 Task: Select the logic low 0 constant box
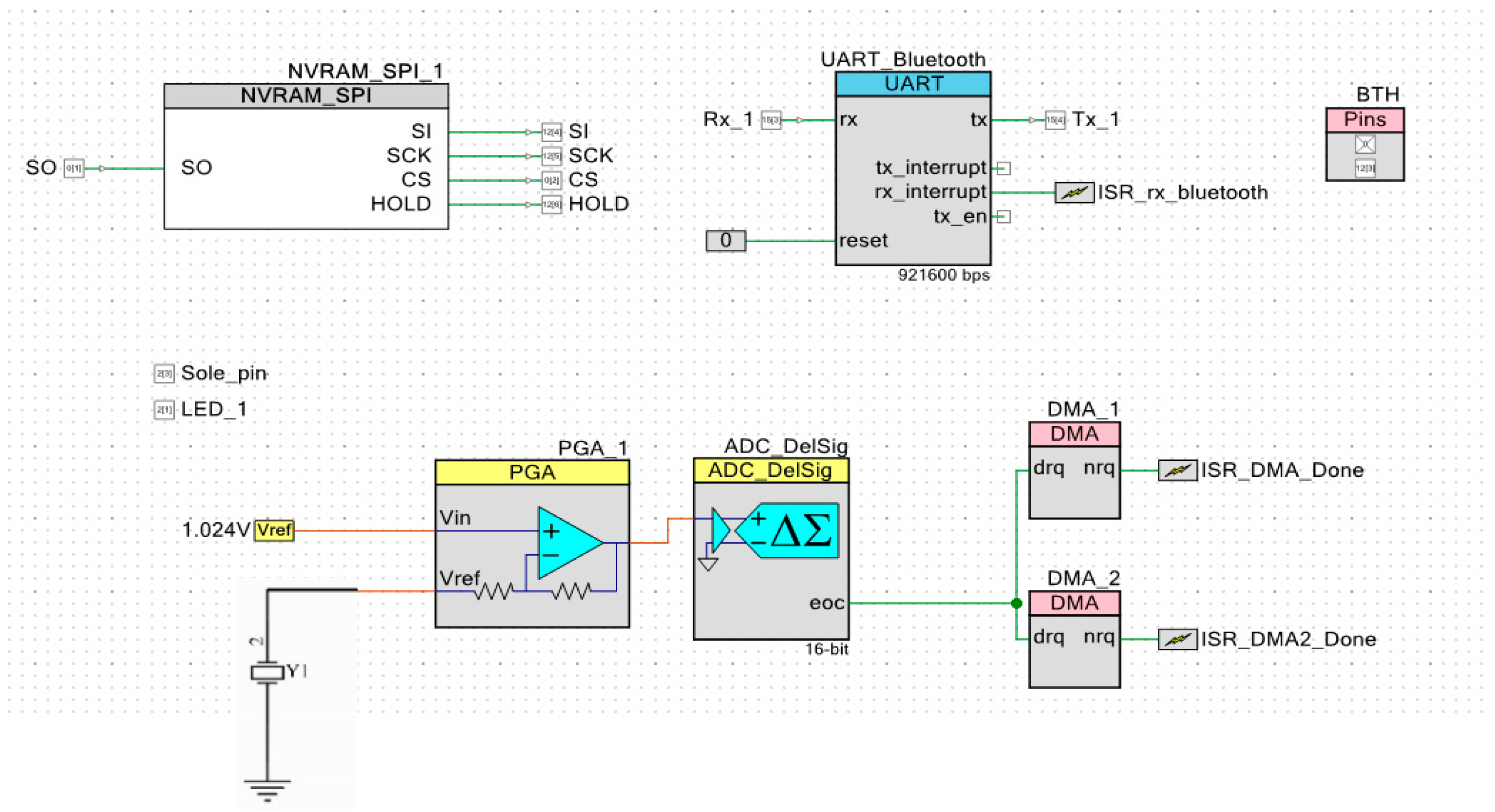725,240
